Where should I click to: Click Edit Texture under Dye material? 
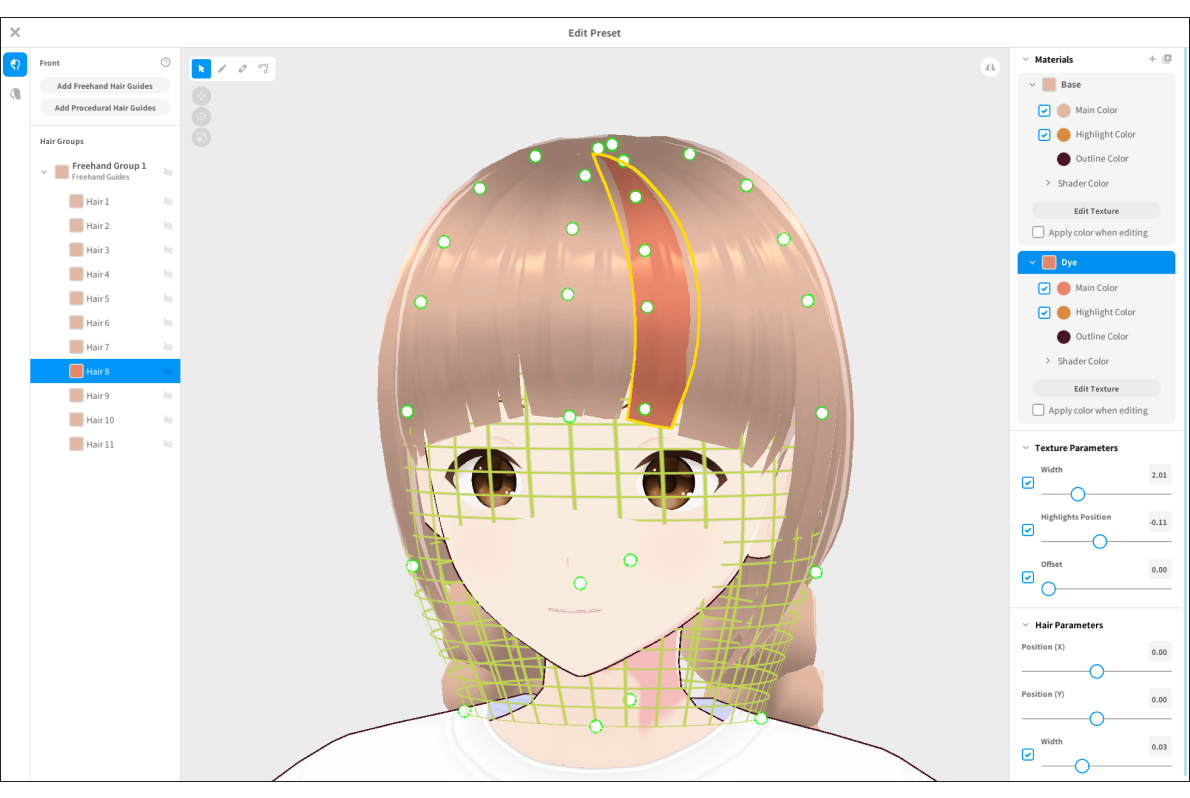coord(1096,389)
